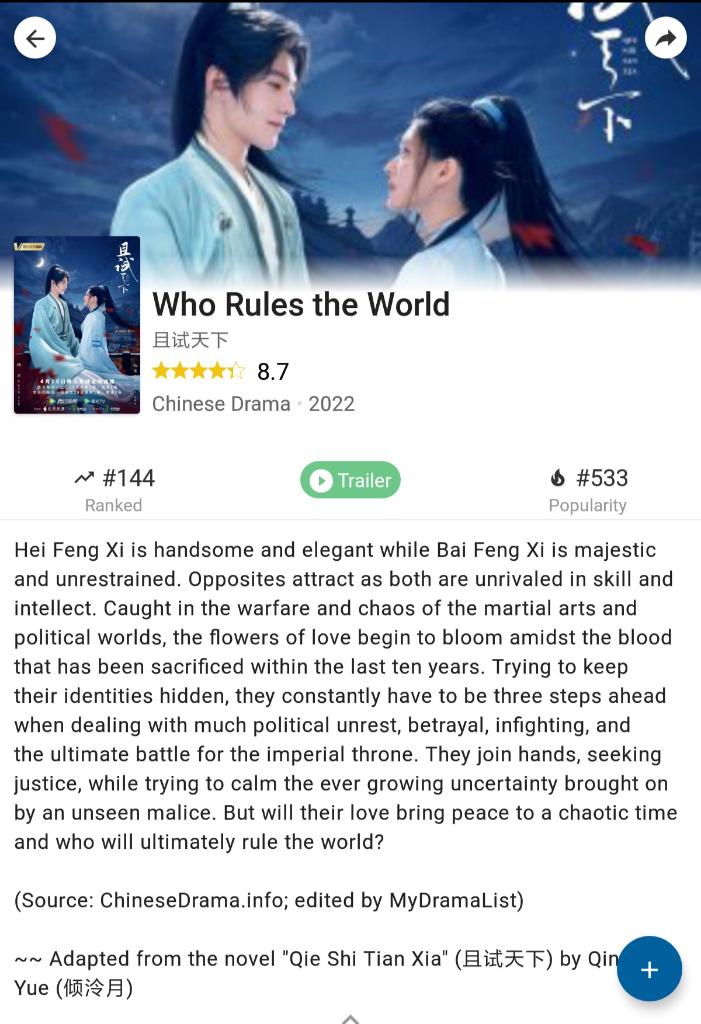Image resolution: width=701 pixels, height=1024 pixels.
Task: Tap the trending Ranked #144 icon
Action: (x=84, y=478)
